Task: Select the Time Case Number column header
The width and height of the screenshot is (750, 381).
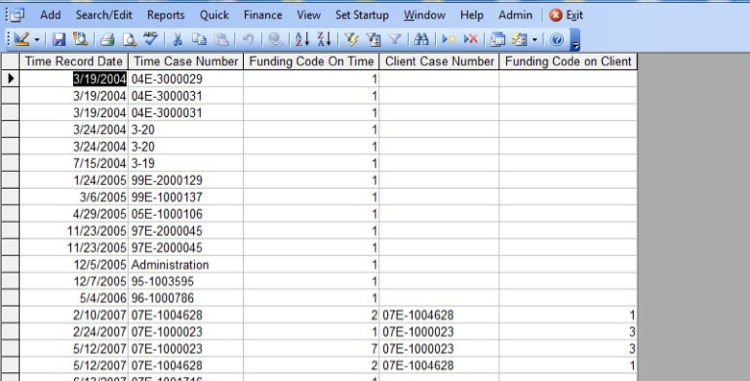Action: pos(186,61)
